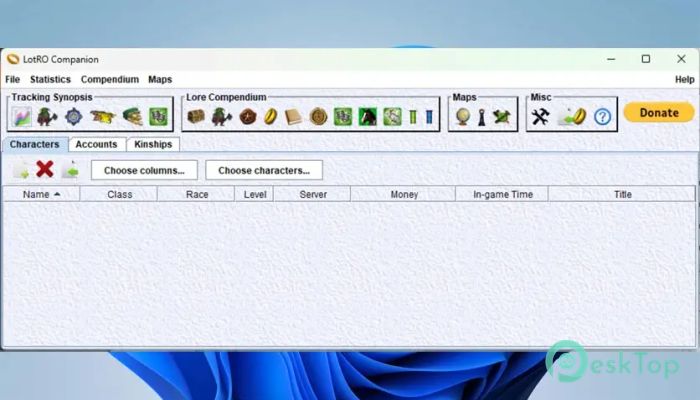
Task: Click the import page with green arrow icon
Action: (70, 170)
